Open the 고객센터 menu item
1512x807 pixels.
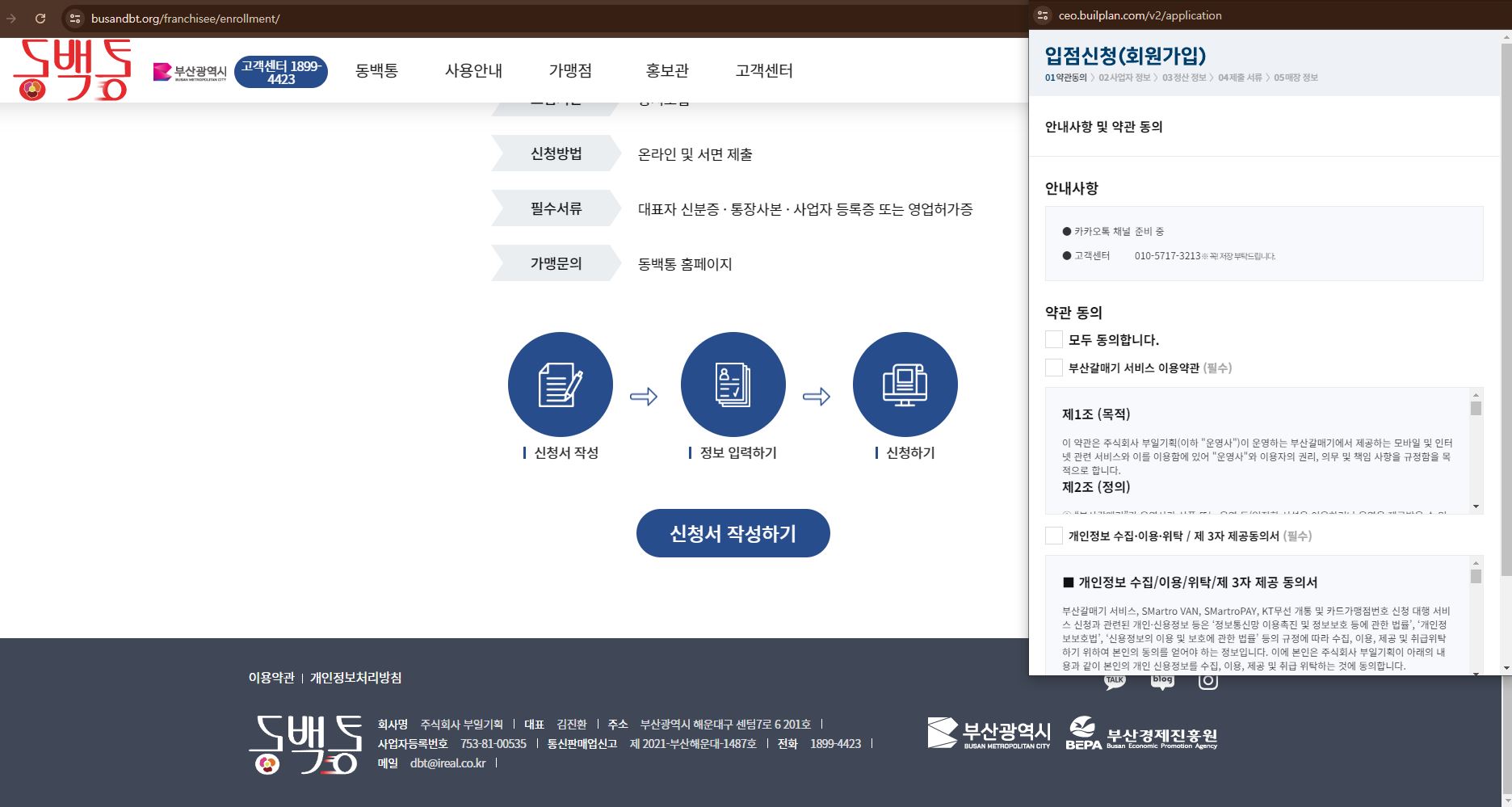coord(764,70)
